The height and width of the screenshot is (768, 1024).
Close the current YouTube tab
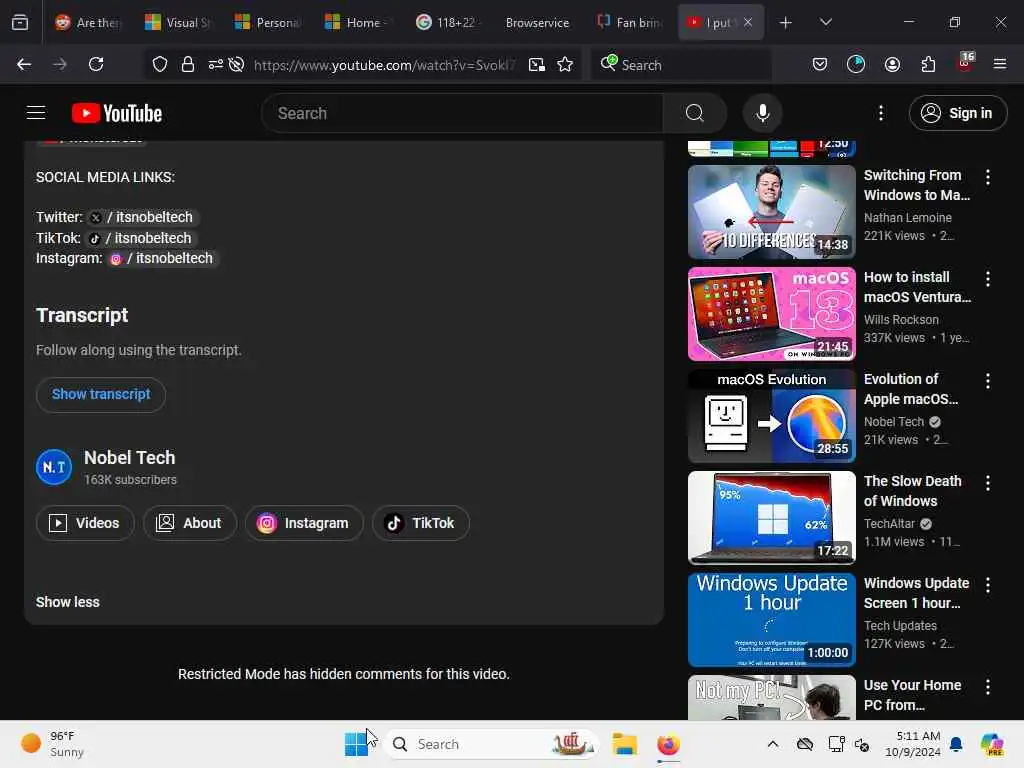pos(748,22)
